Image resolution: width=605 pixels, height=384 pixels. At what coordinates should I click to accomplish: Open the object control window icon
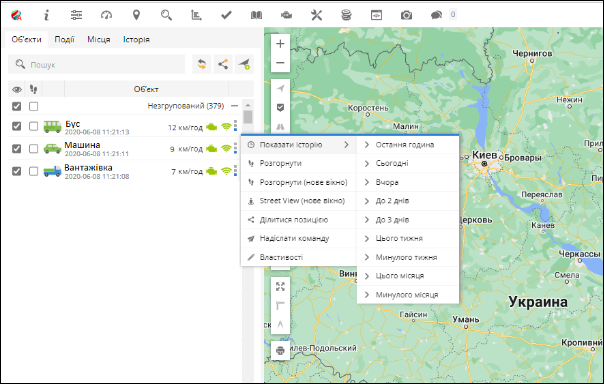pyautogui.click(x=376, y=15)
